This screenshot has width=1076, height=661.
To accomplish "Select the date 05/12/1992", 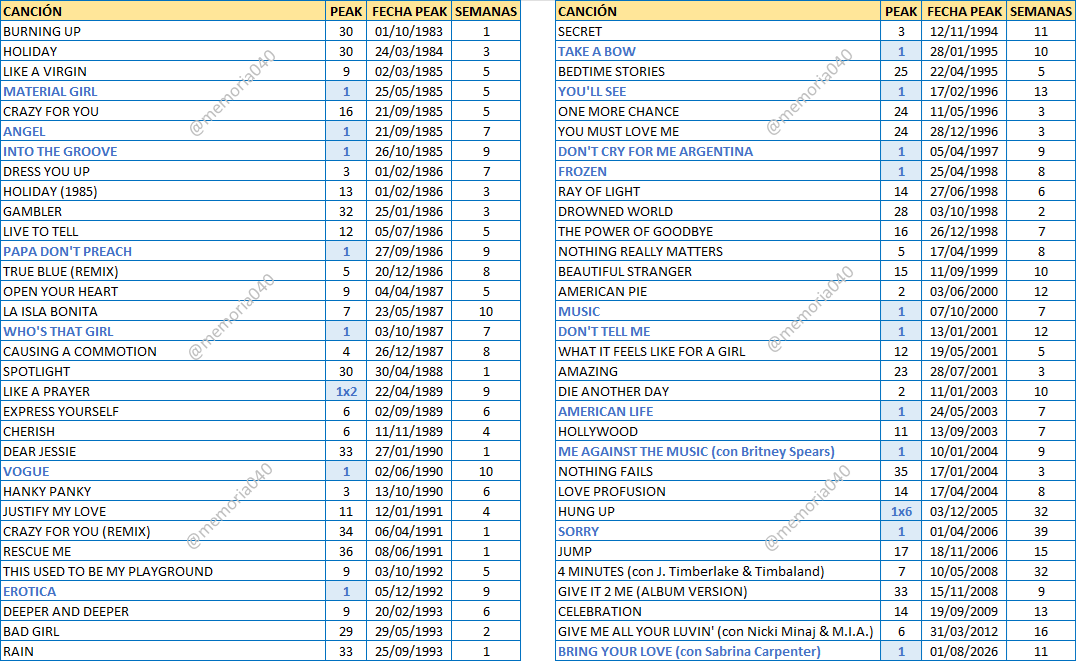I will pos(409,592).
